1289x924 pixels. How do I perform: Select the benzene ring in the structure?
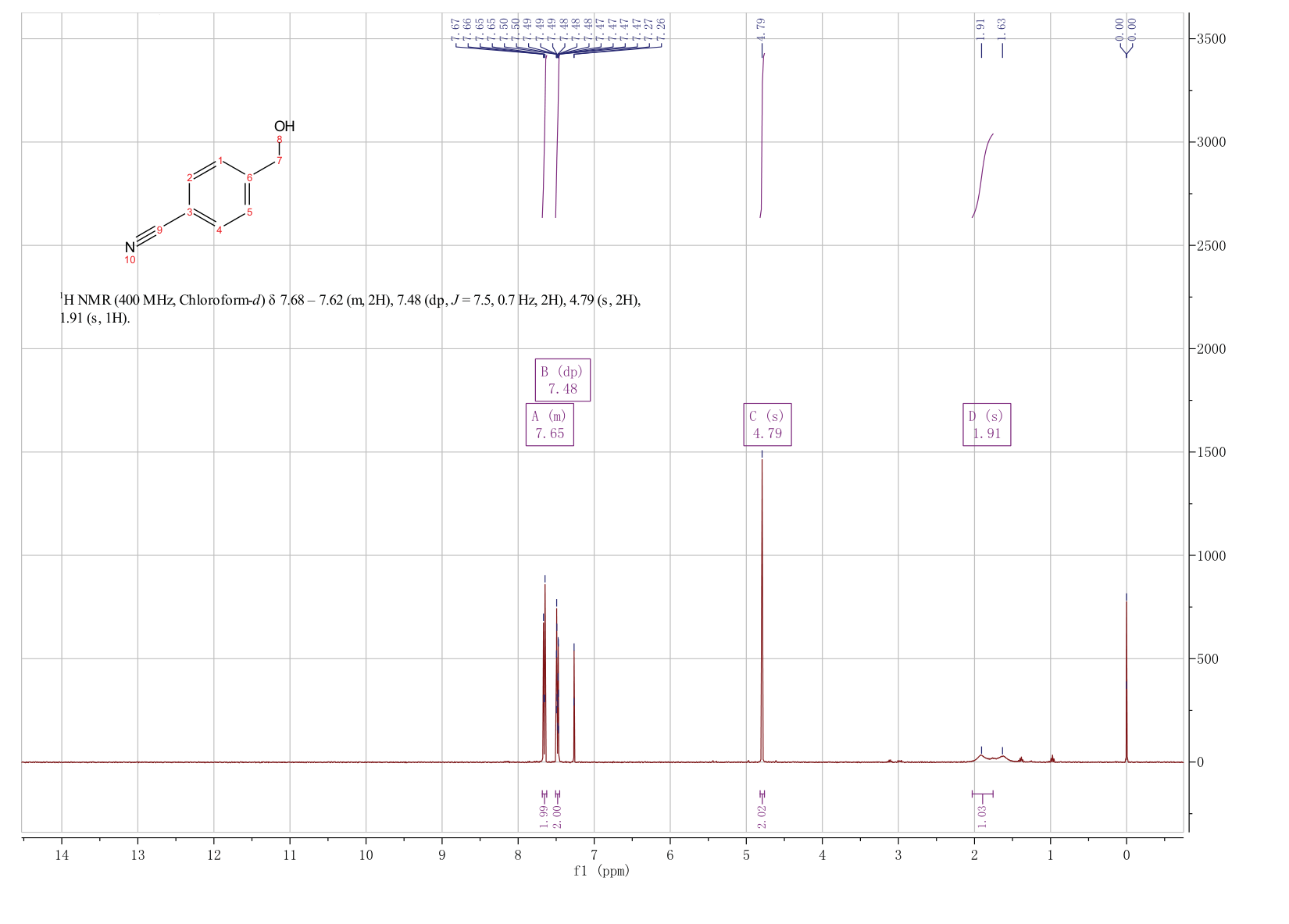coord(219,194)
